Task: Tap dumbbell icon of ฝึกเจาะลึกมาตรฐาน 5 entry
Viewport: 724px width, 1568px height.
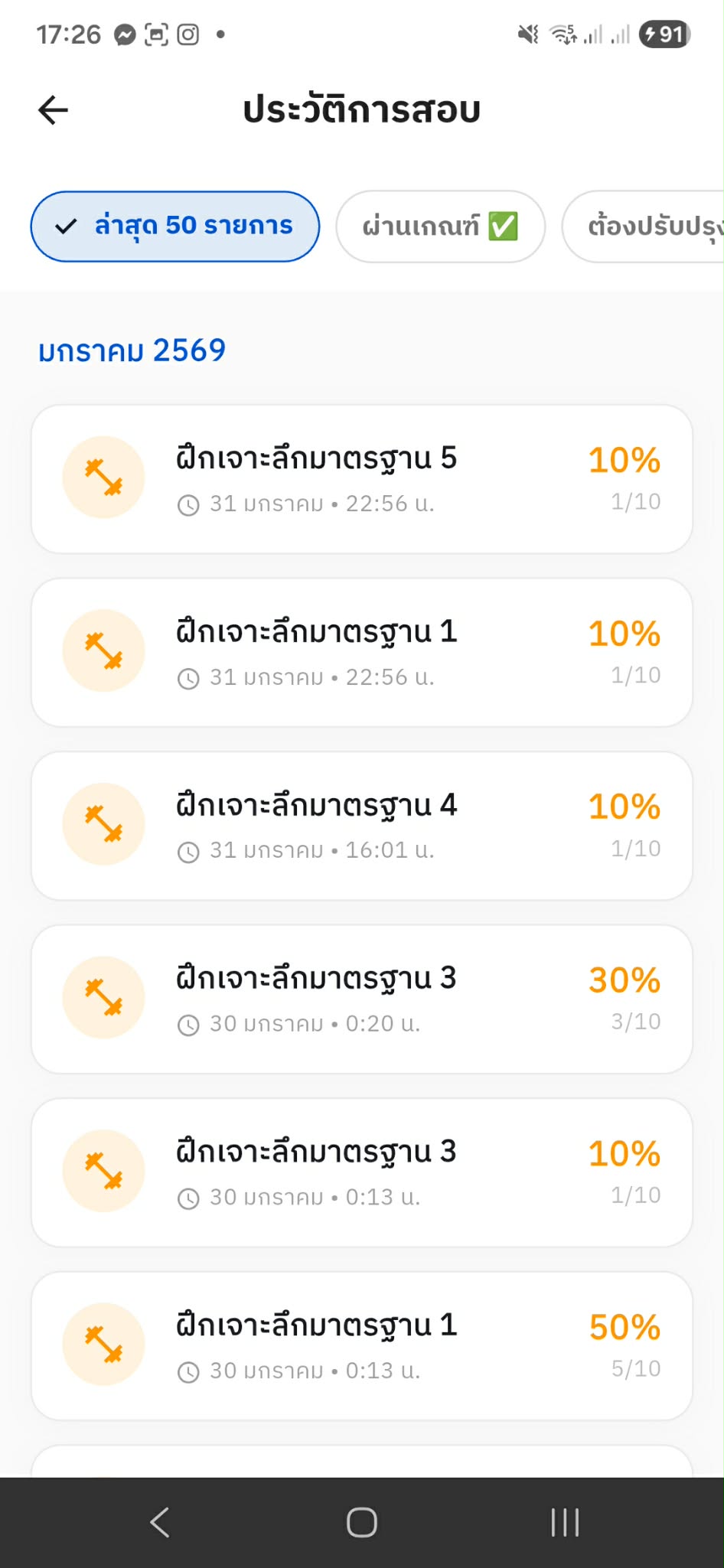Action: click(x=103, y=478)
